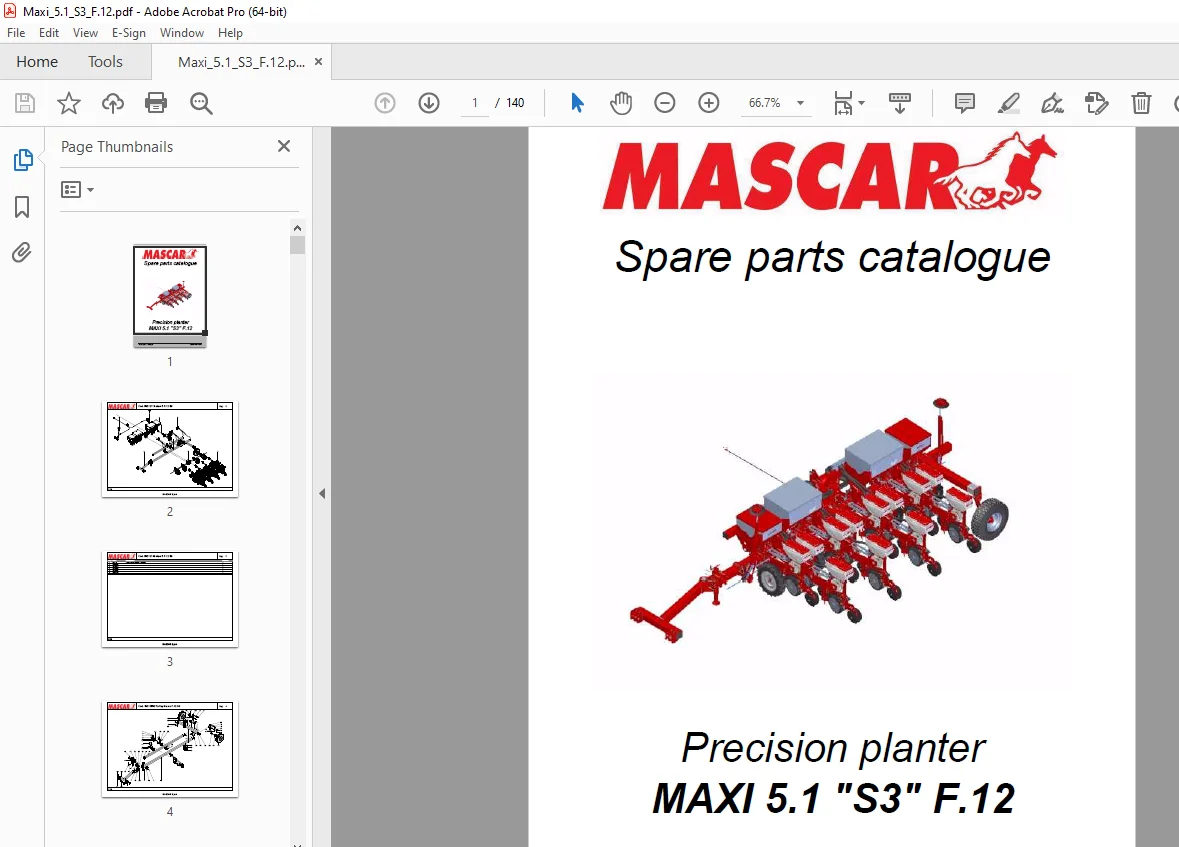This screenshot has height=847, width=1179.
Task: Click the Save file icon
Action: (25, 103)
